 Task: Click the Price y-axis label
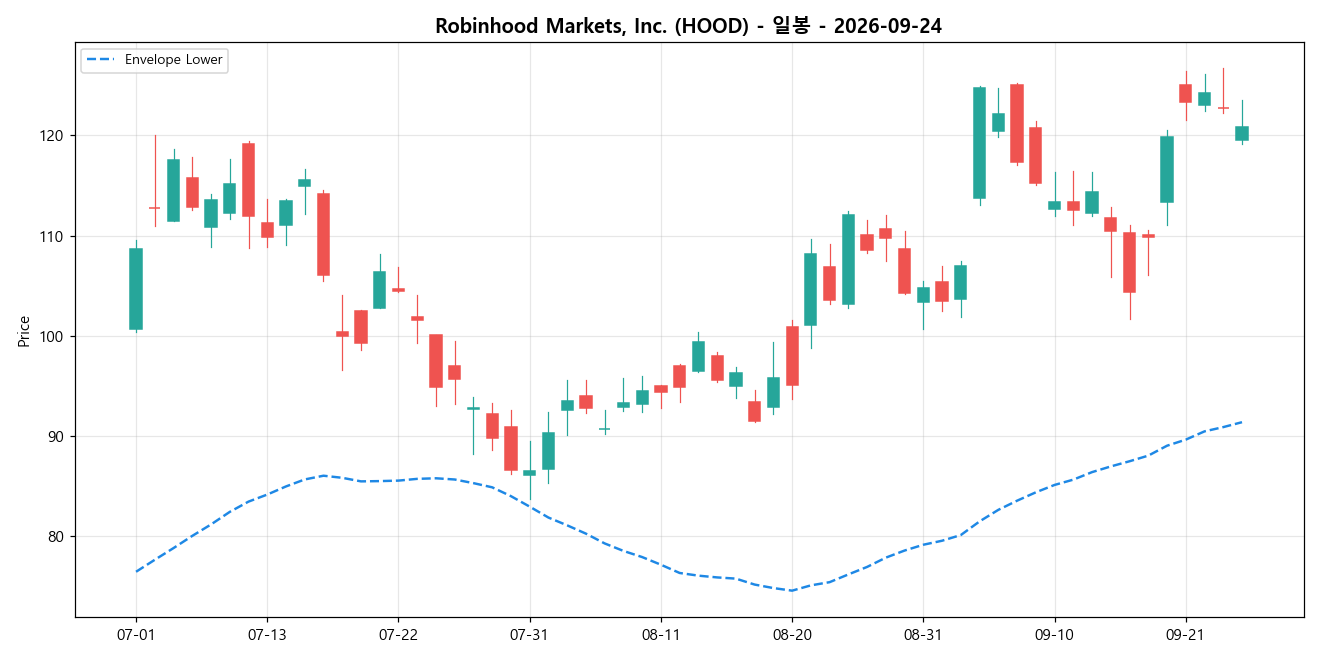pyautogui.click(x=24, y=330)
